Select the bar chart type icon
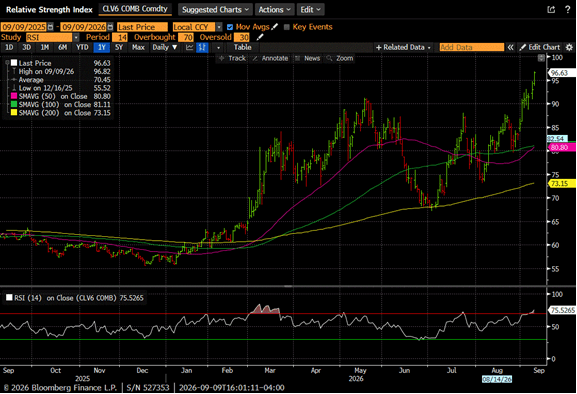The height and width of the screenshot is (394, 577). coord(202,47)
